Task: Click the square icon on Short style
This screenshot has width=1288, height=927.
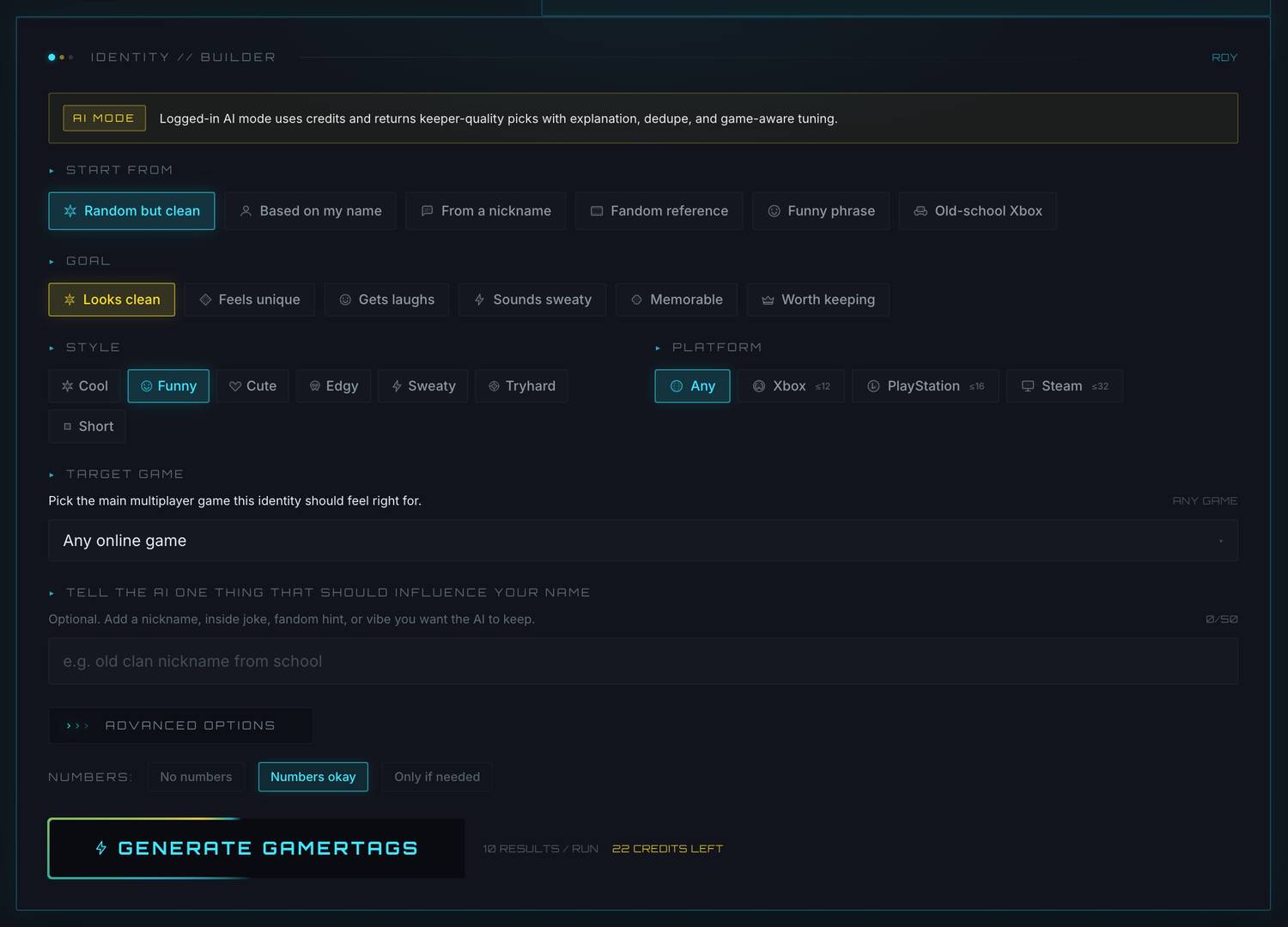Action: [67, 427]
